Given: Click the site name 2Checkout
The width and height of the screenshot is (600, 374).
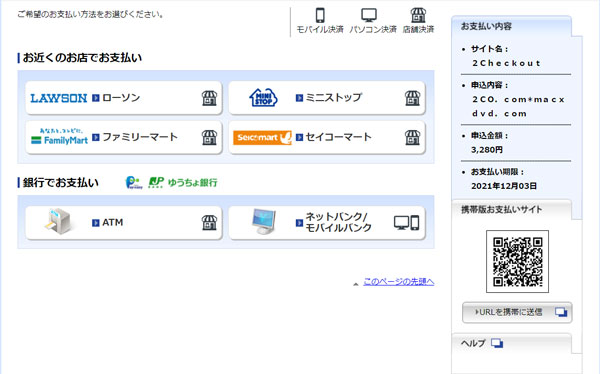Looking at the screenshot, I should (506, 63).
